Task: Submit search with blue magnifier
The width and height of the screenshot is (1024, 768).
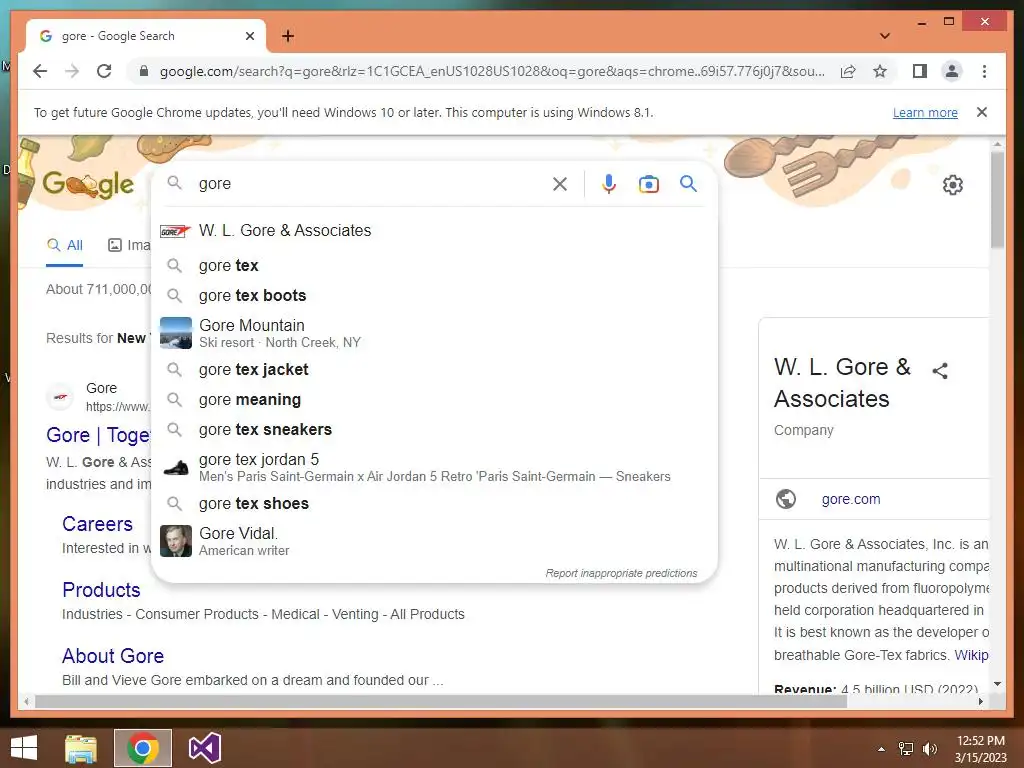Action: [x=688, y=184]
